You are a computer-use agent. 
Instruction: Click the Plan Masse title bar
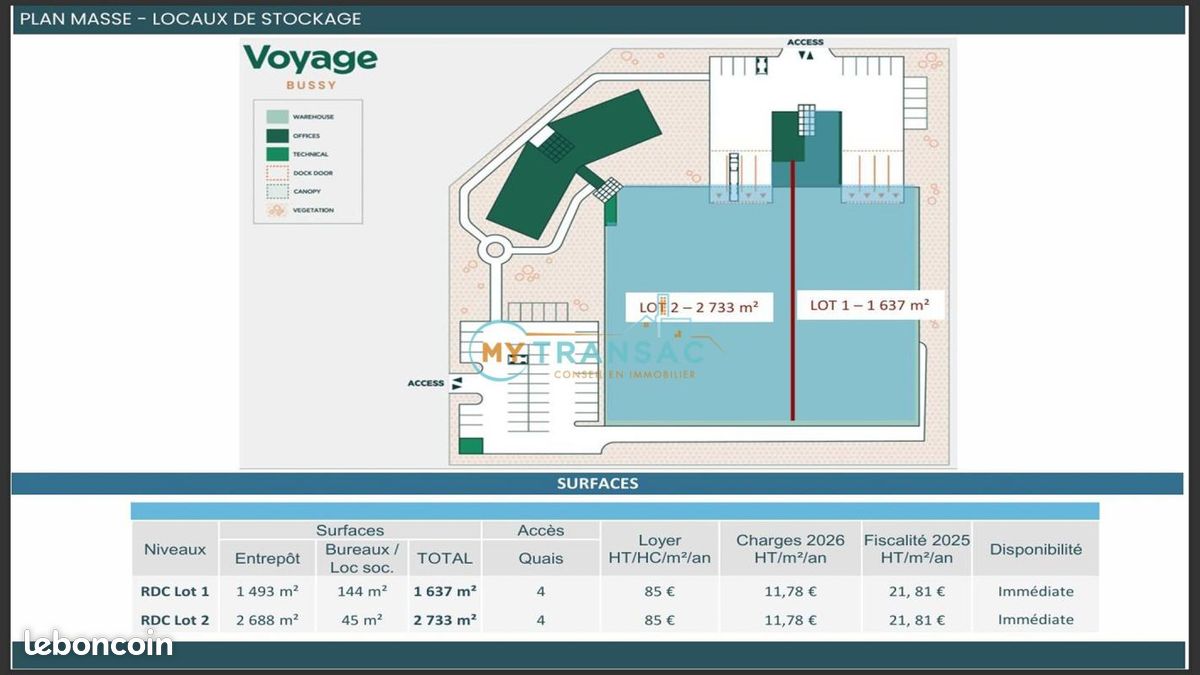coord(597,19)
